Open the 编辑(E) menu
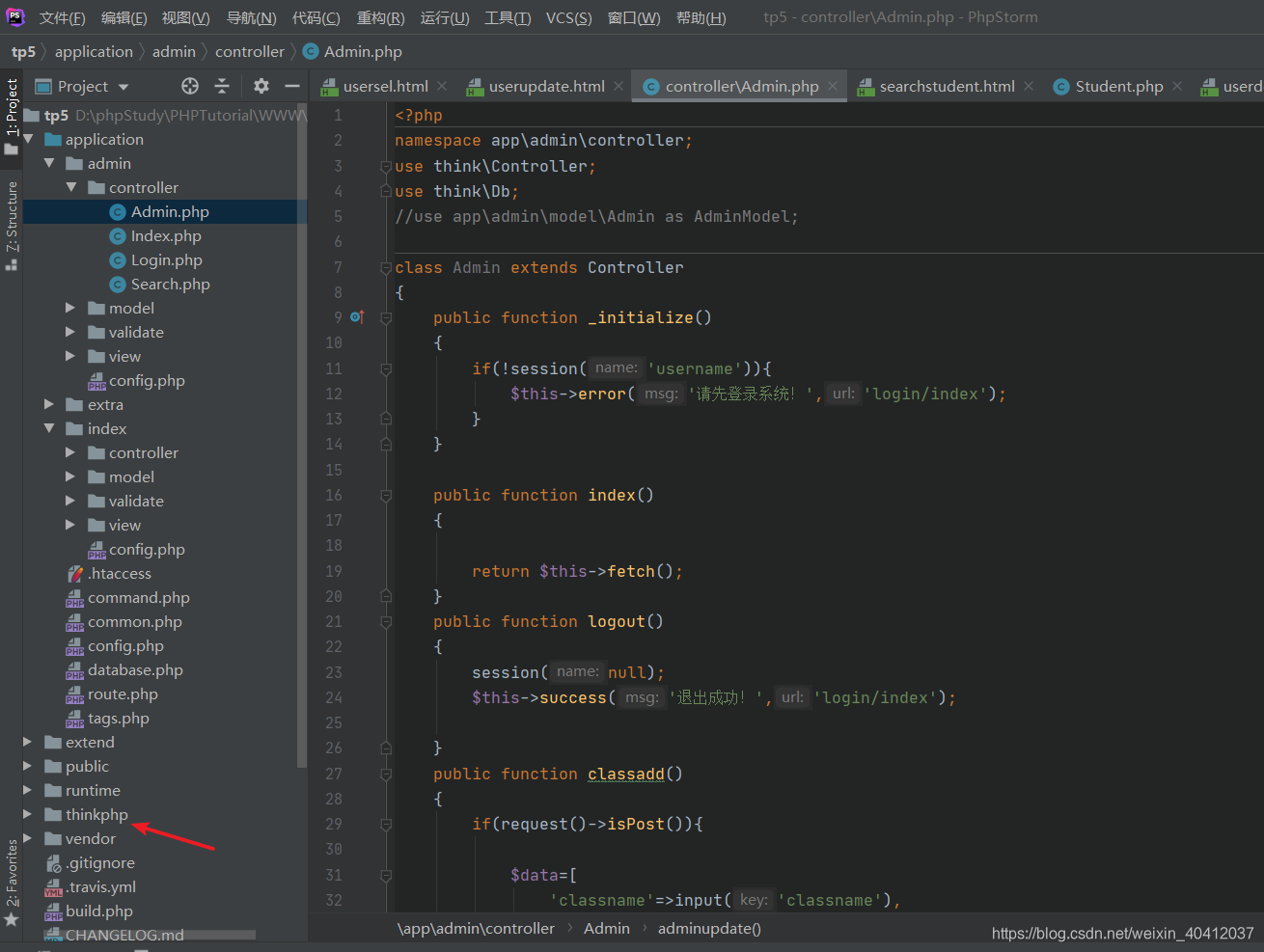Screen dimensions: 1264x952 (x=124, y=17)
